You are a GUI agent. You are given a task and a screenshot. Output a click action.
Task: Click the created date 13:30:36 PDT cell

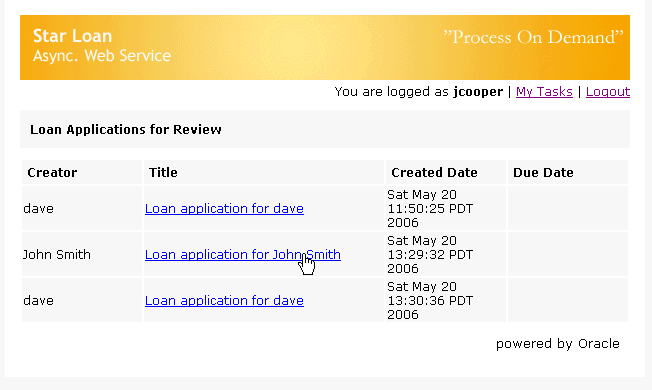(x=446, y=301)
